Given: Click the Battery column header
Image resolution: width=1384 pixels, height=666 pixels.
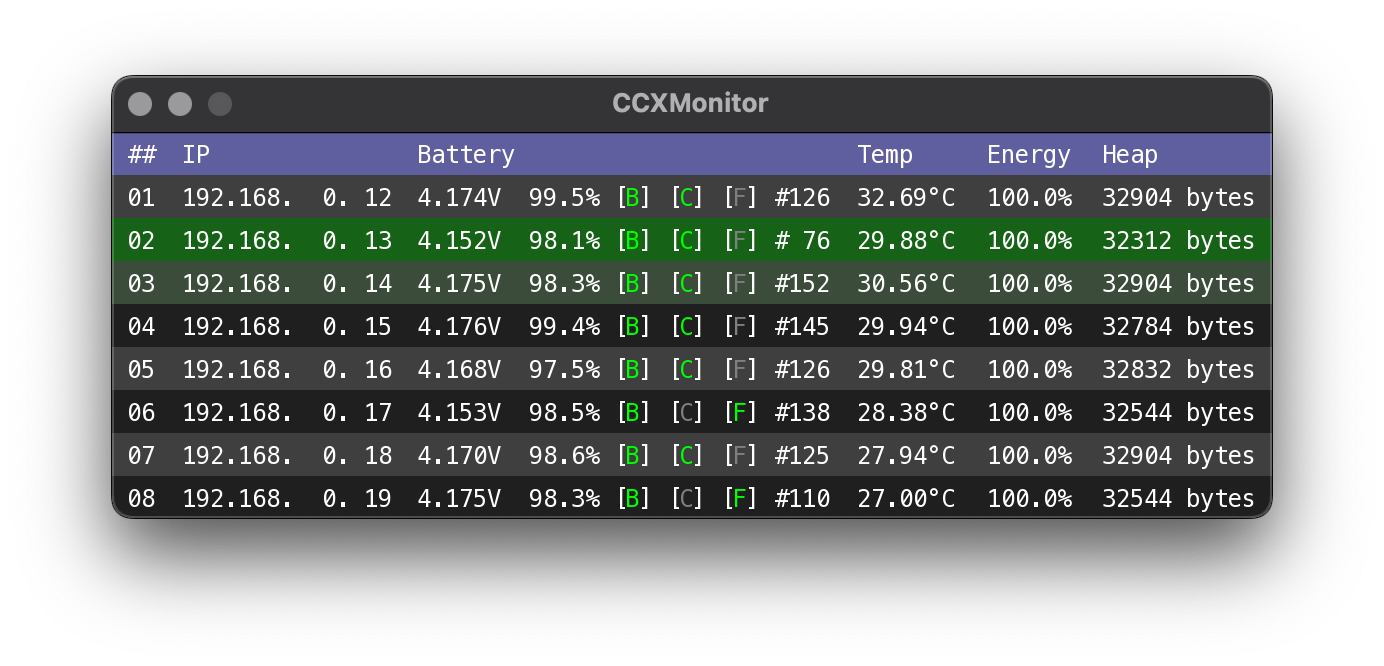Looking at the screenshot, I should [465, 155].
